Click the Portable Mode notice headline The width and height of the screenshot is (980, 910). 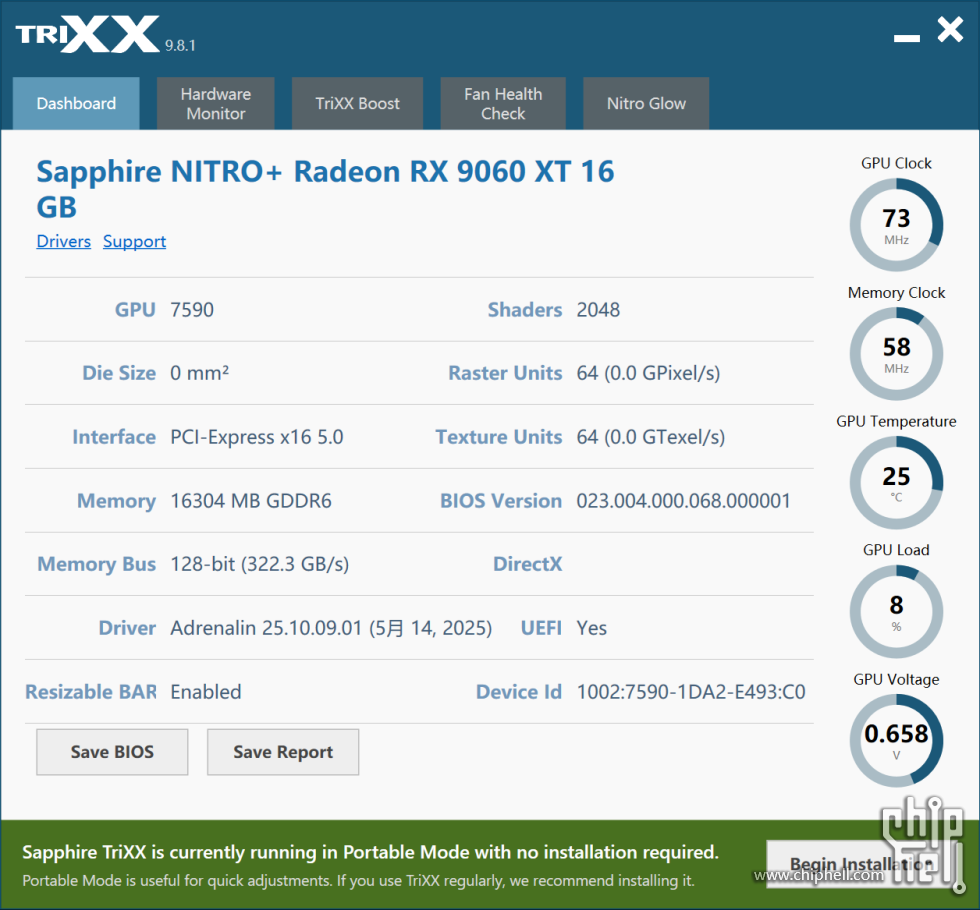tap(370, 852)
